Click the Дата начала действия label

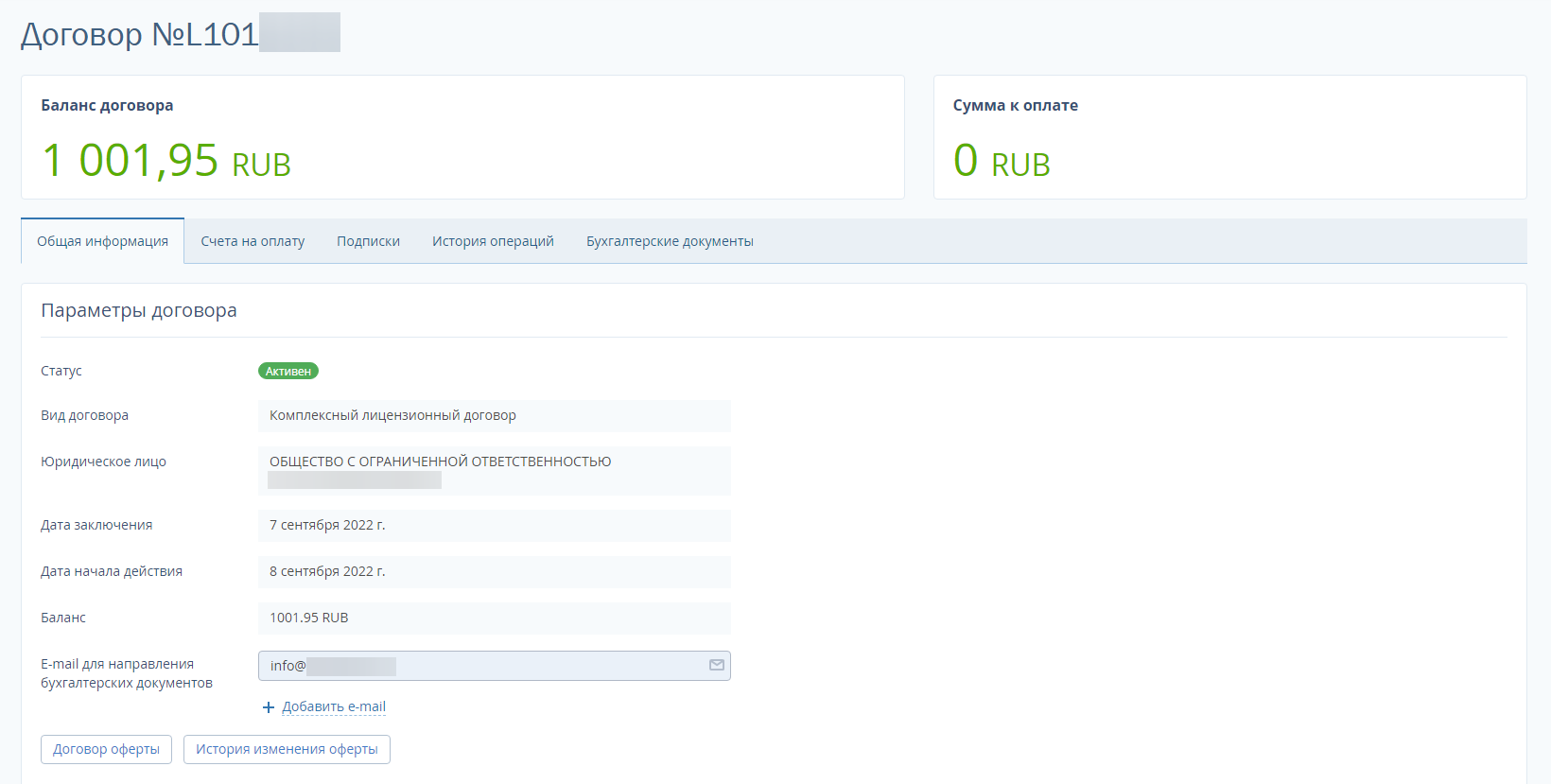tap(112, 571)
